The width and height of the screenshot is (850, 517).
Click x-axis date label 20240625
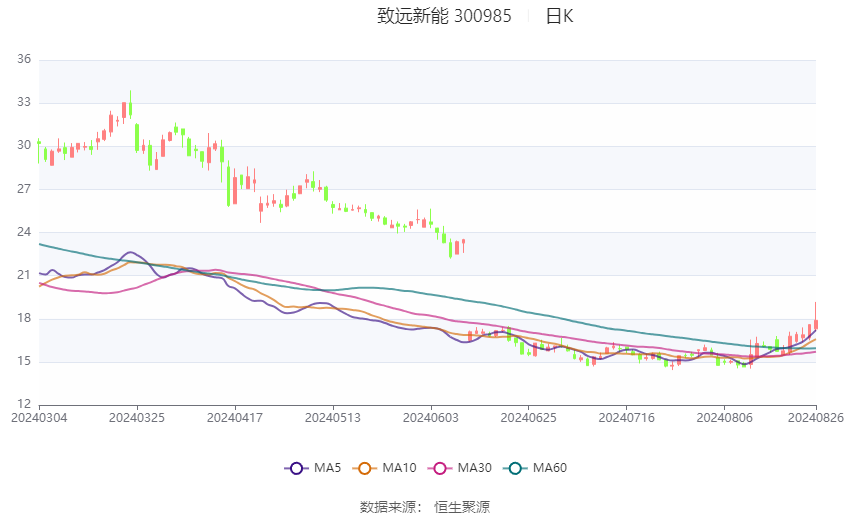click(529, 418)
